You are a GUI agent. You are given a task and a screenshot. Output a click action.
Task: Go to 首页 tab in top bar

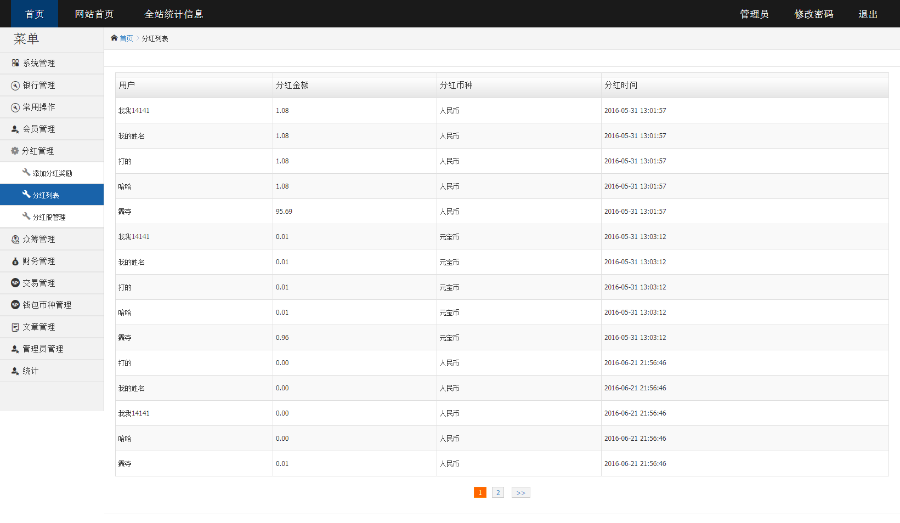(34, 14)
